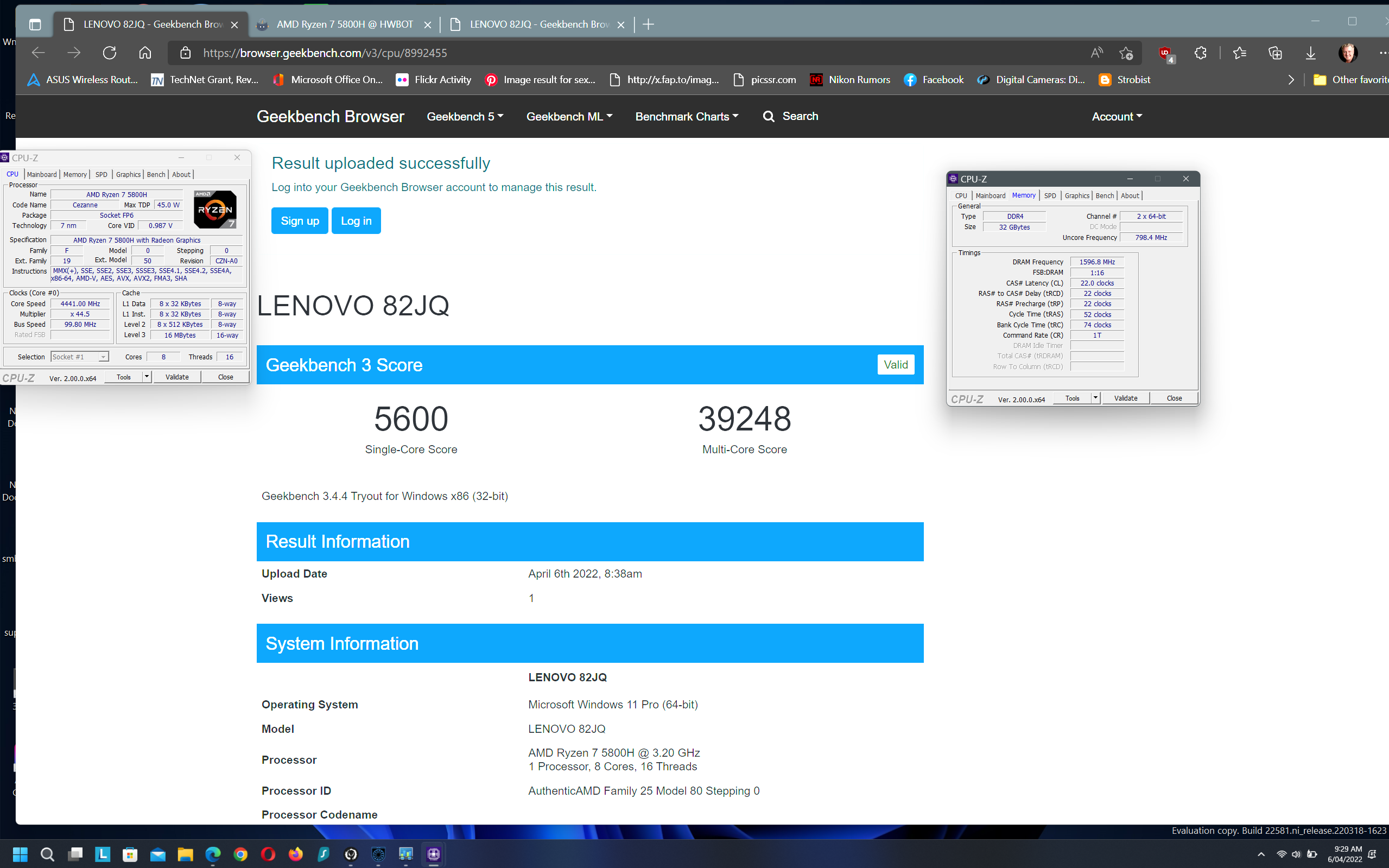This screenshot has height=868, width=1389.
Task: Open the Strobist bookmark
Action: tap(1125, 80)
